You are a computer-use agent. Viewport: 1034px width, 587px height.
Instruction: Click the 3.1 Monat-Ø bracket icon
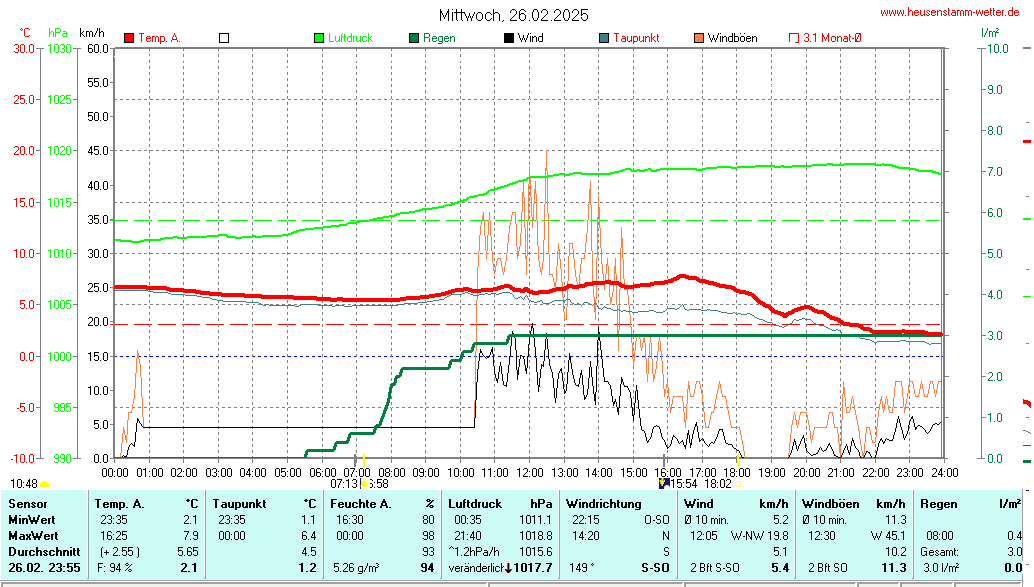click(x=794, y=38)
